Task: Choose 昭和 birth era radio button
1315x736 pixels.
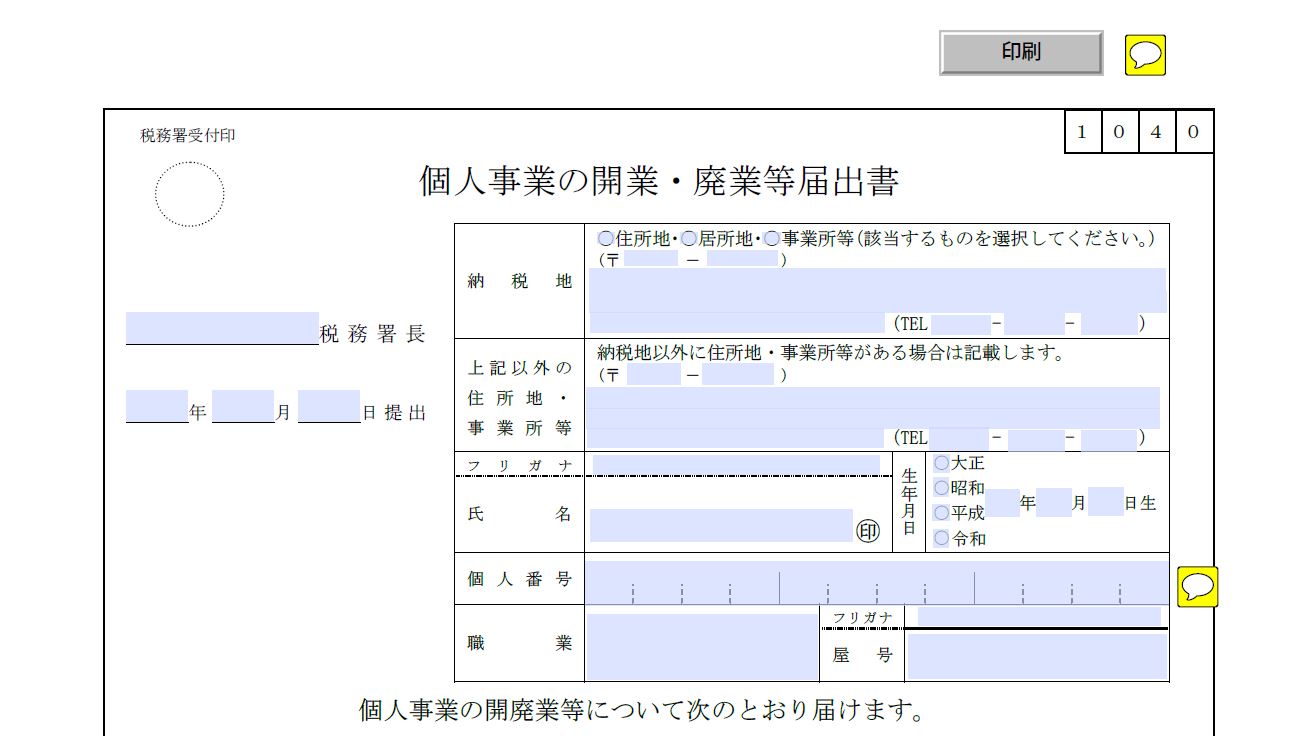Action: 941,488
